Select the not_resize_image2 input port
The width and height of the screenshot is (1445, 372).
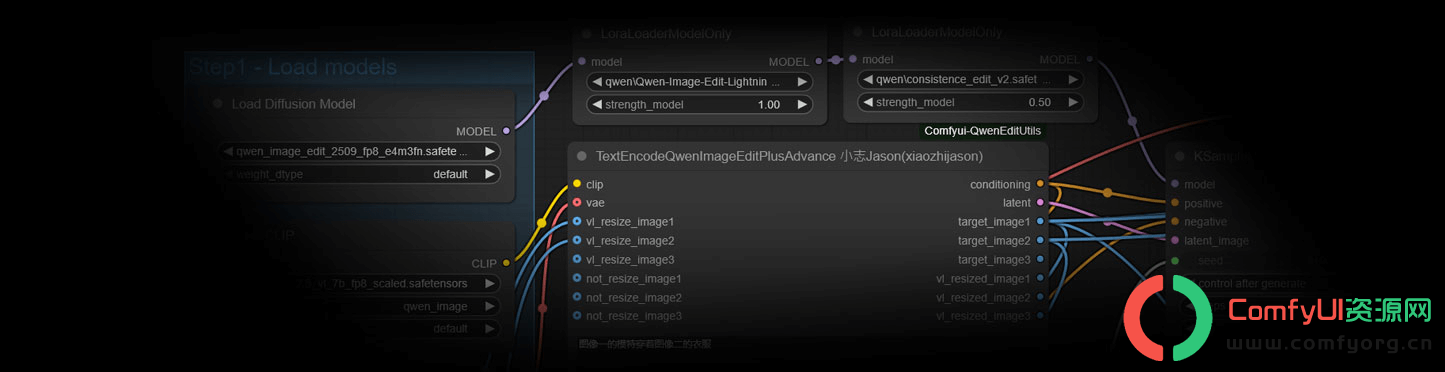(x=577, y=297)
